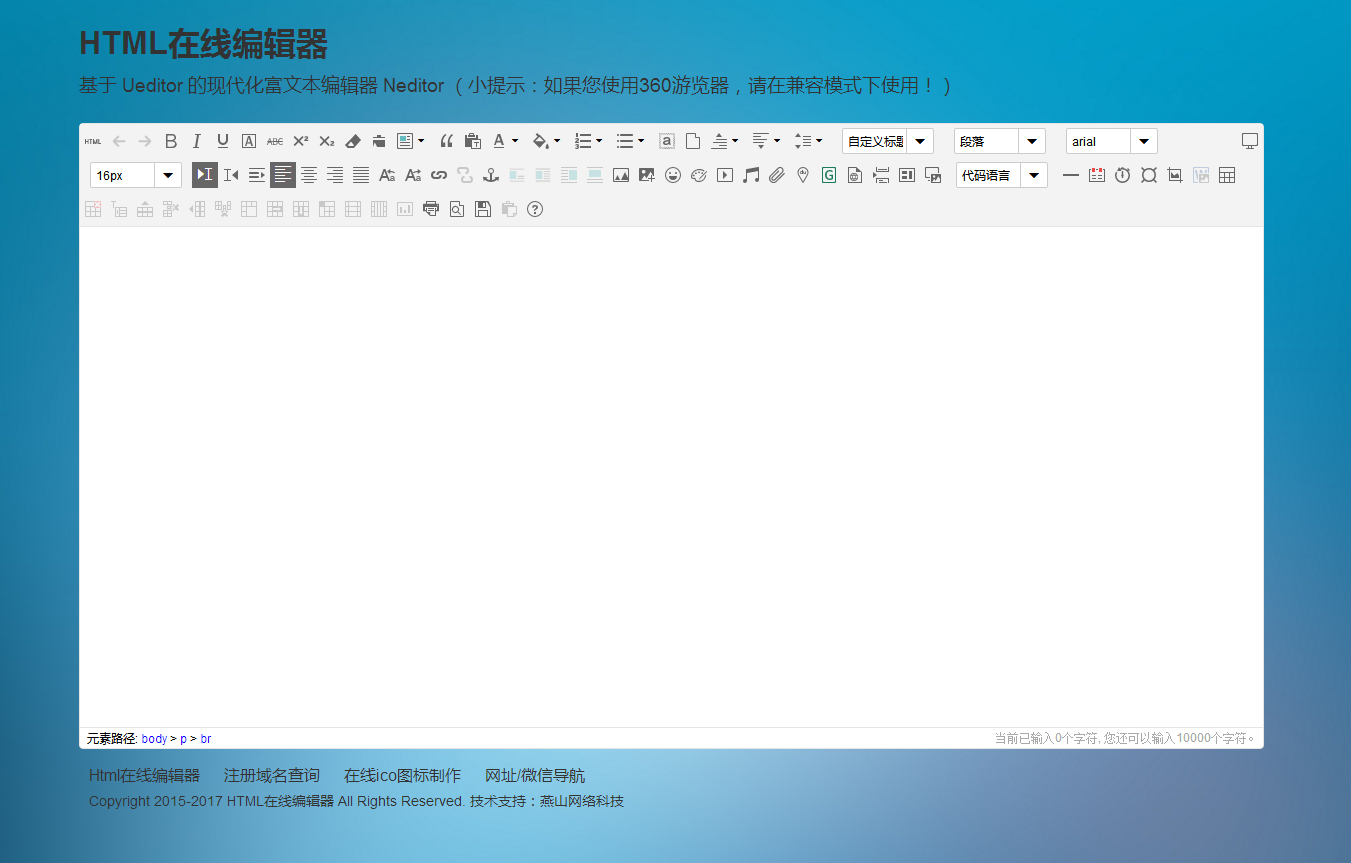Open the arial font family dropdown
The height and width of the screenshot is (863, 1351).
pyautogui.click(x=1112, y=141)
